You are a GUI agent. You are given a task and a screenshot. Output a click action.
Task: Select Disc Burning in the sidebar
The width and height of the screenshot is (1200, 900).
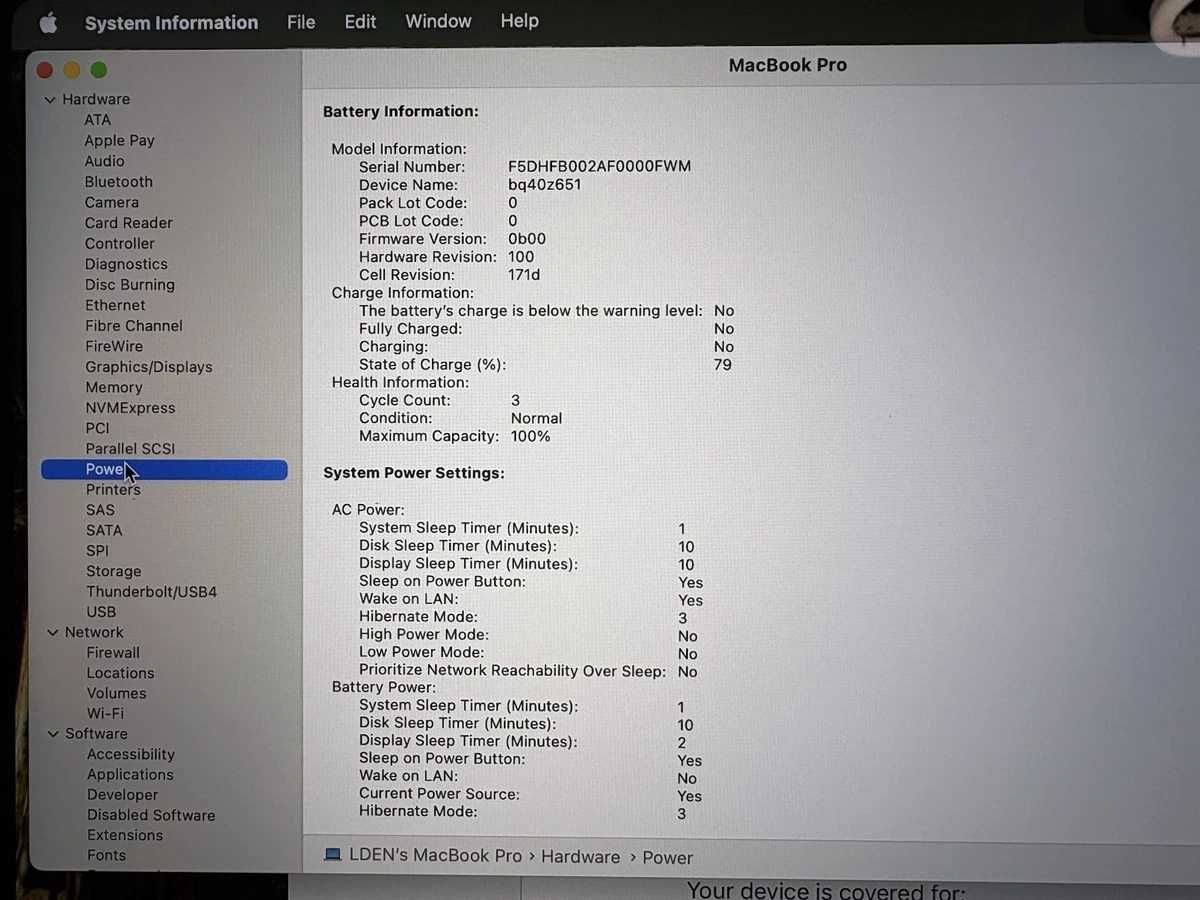coord(129,285)
